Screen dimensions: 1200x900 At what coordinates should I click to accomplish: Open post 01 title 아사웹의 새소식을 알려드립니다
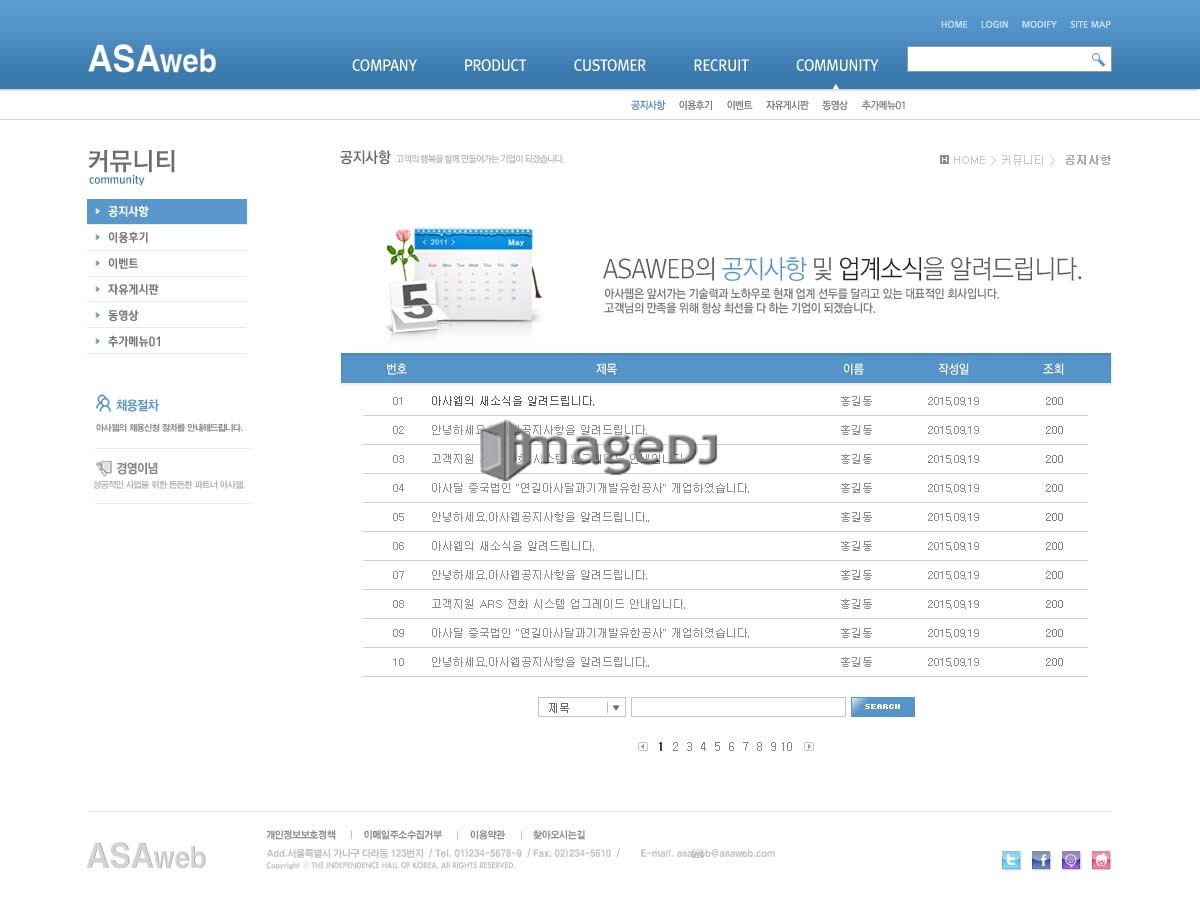click(513, 401)
